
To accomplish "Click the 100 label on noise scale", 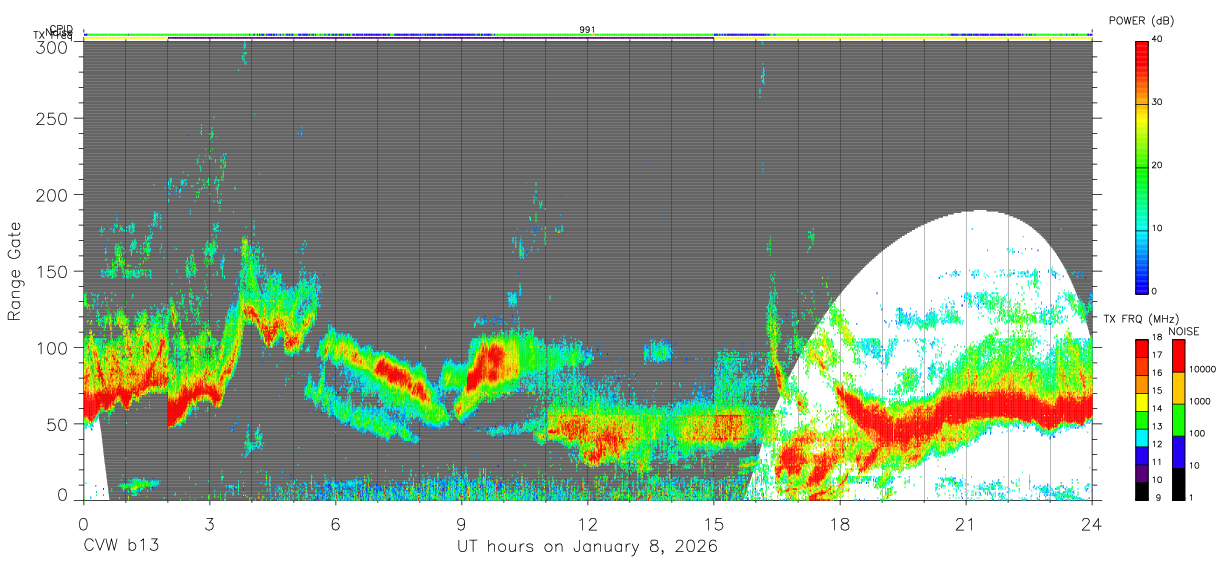I will [1198, 433].
